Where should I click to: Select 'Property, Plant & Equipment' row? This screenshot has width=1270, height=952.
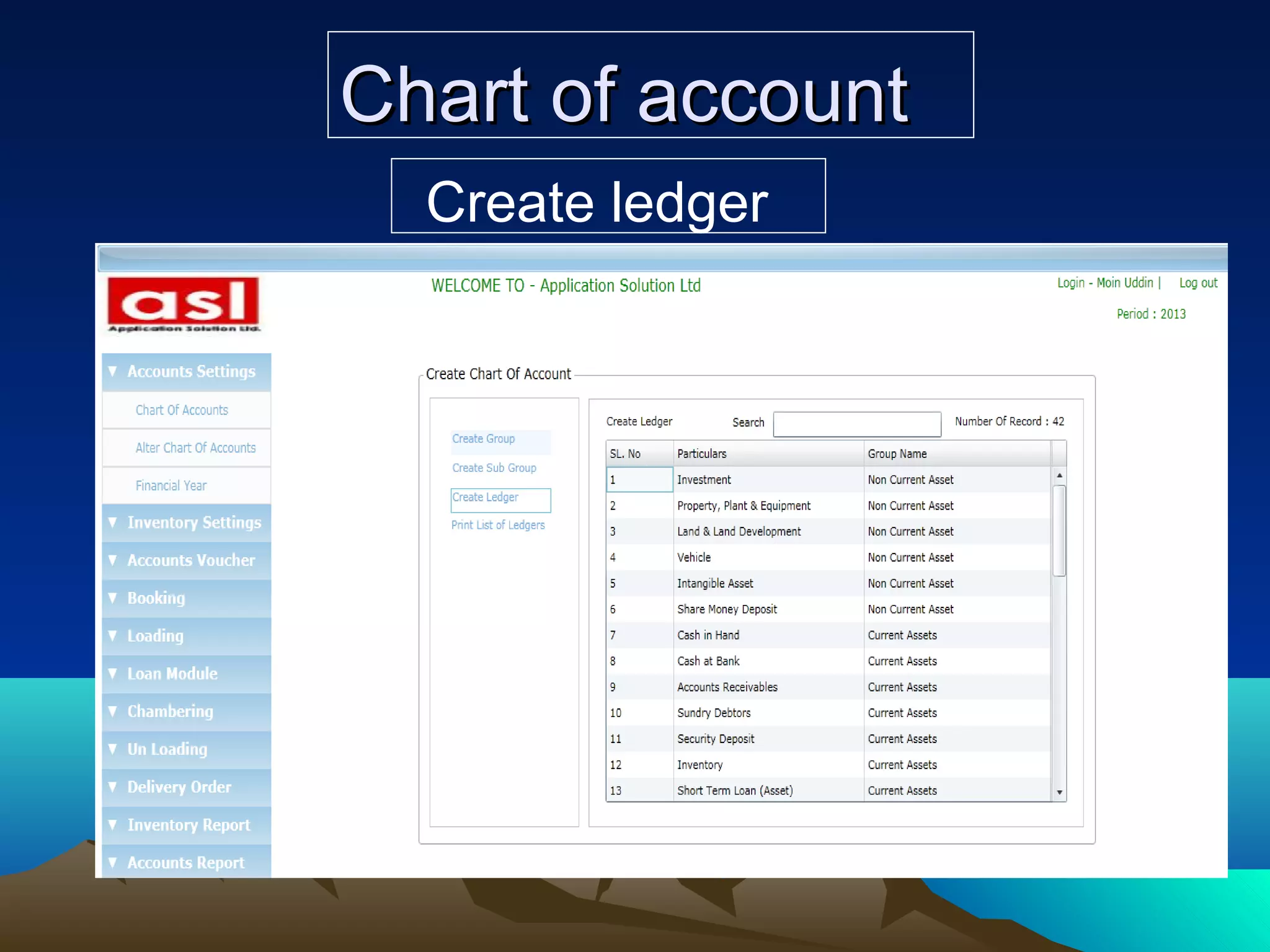coord(828,506)
